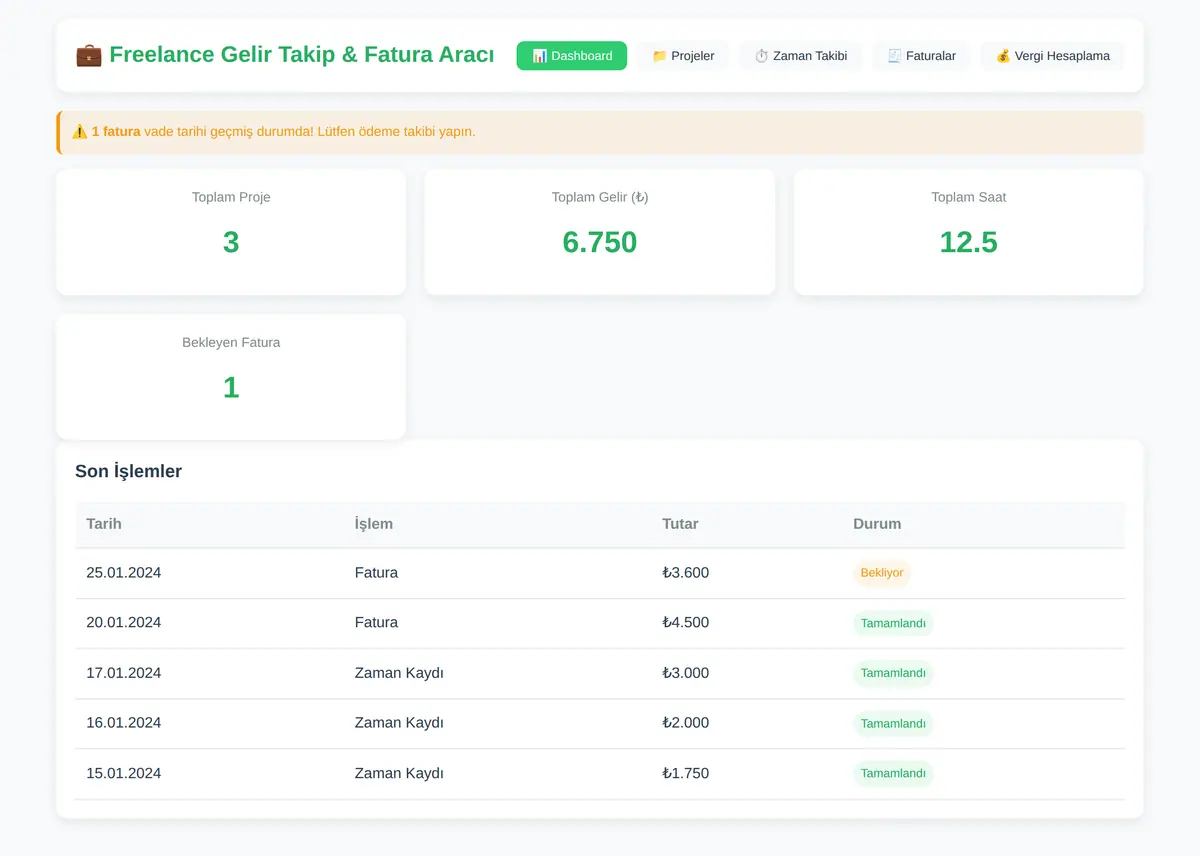Click Fatura in the 25.01.2024 row
This screenshot has height=856, width=1200.
[376, 573]
